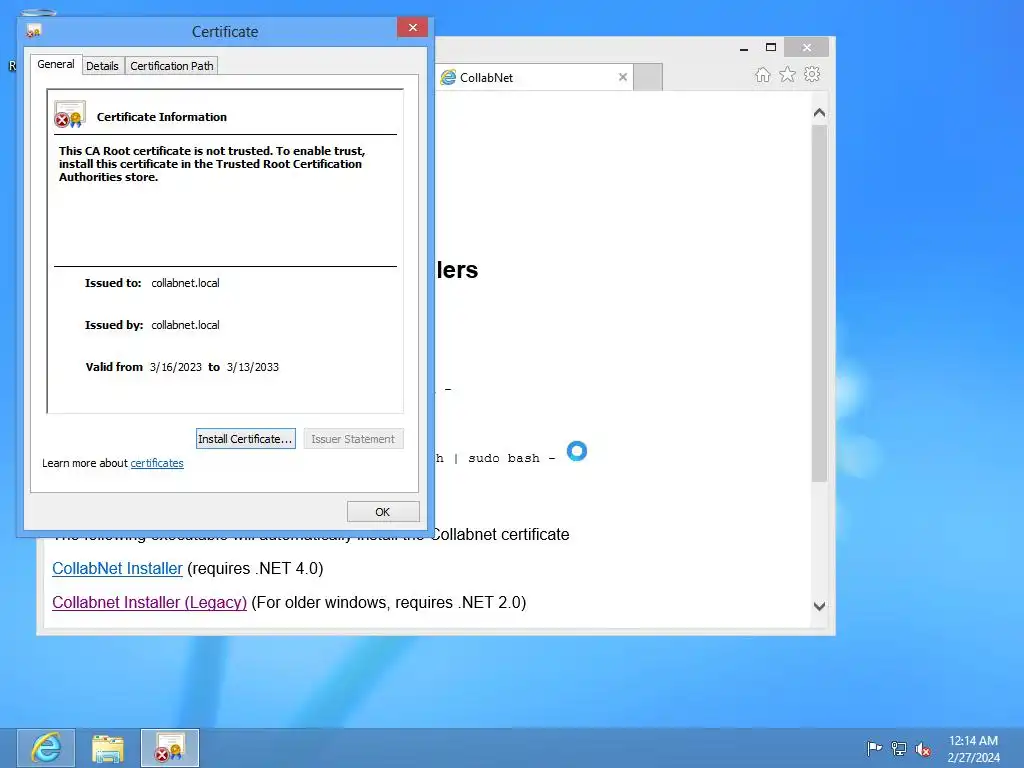This screenshot has width=1024, height=768.
Task: Open the certificates help link
Action: click(x=157, y=463)
